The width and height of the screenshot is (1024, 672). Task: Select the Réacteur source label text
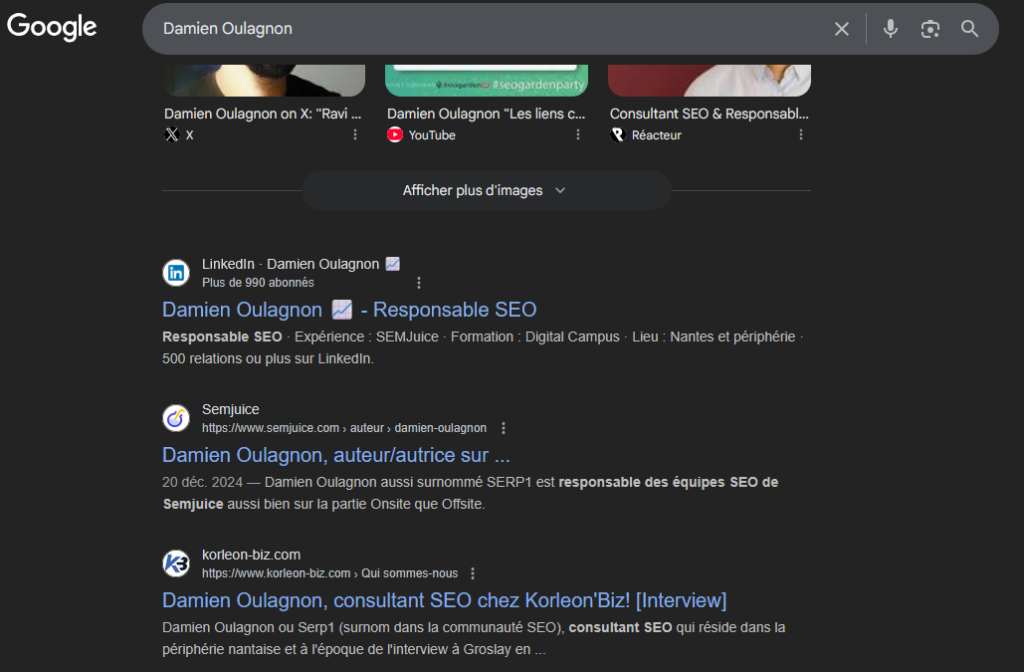(x=656, y=135)
